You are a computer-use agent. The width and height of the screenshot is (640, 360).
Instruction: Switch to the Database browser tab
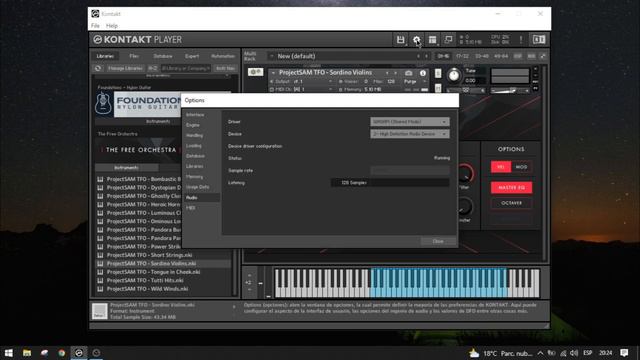tap(163, 56)
